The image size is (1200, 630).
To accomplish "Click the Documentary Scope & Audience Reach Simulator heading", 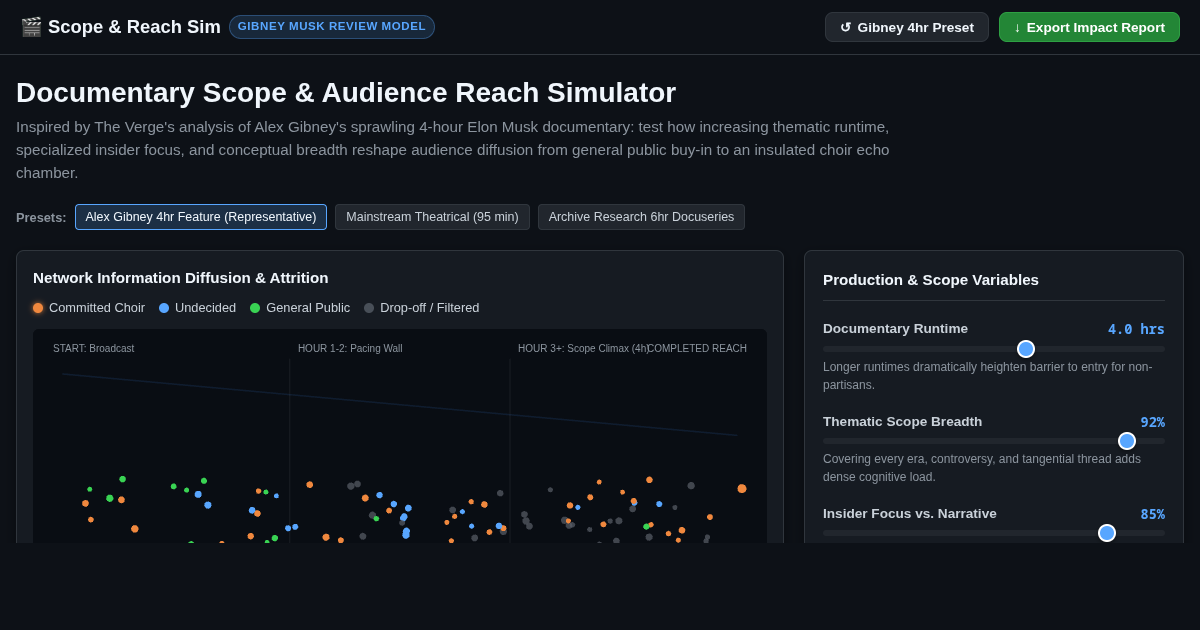I will [x=346, y=93].
